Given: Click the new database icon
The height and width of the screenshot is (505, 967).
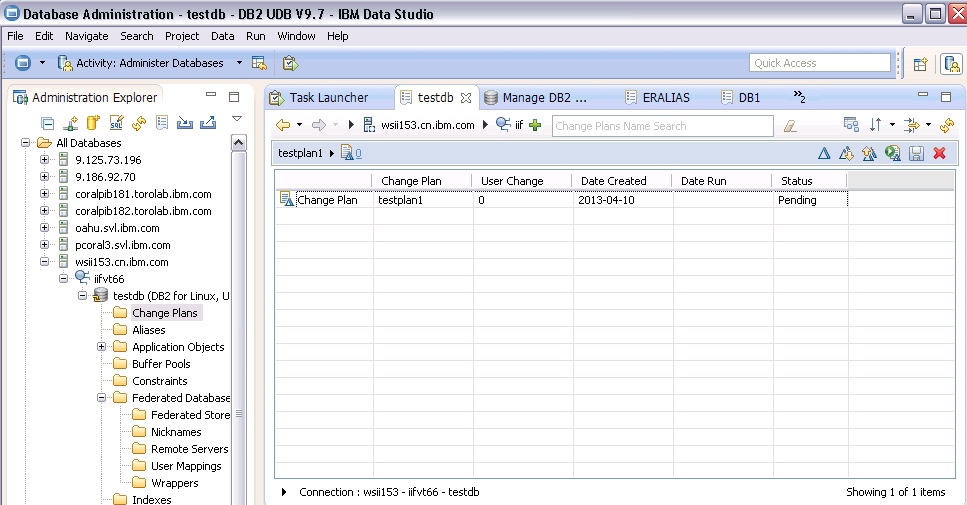Looking at the screenshot, I should coord(93,123).
